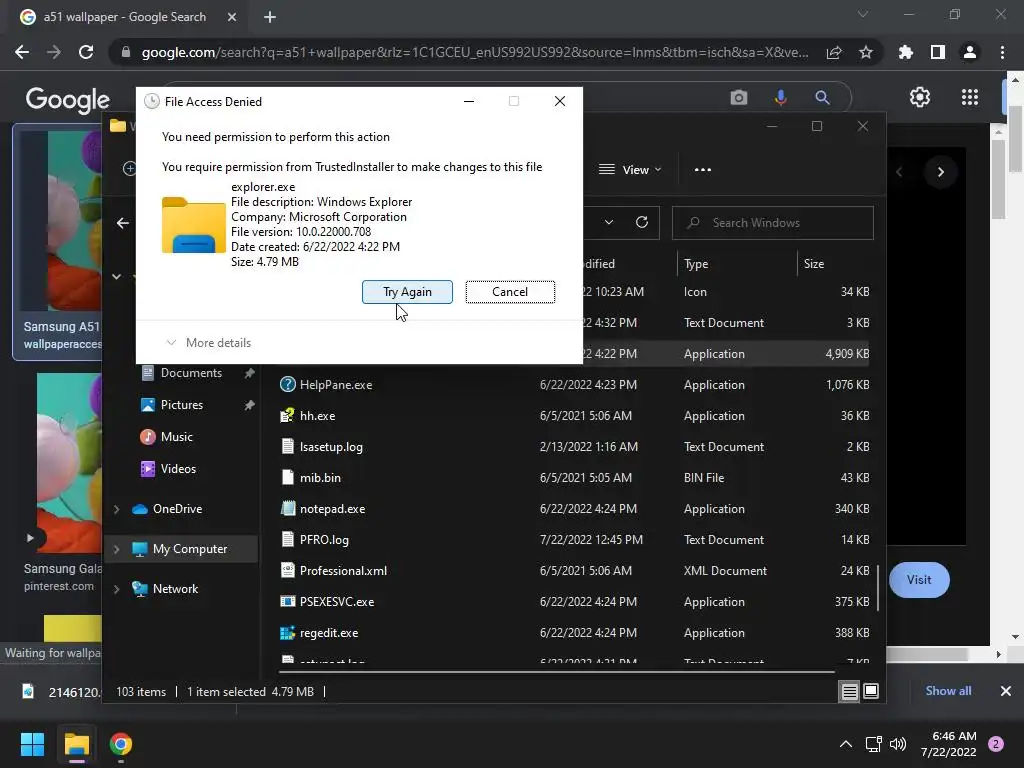Expand the Network tree node
The height and width of the screenshot is (768, 1024).
pos(117,589)
